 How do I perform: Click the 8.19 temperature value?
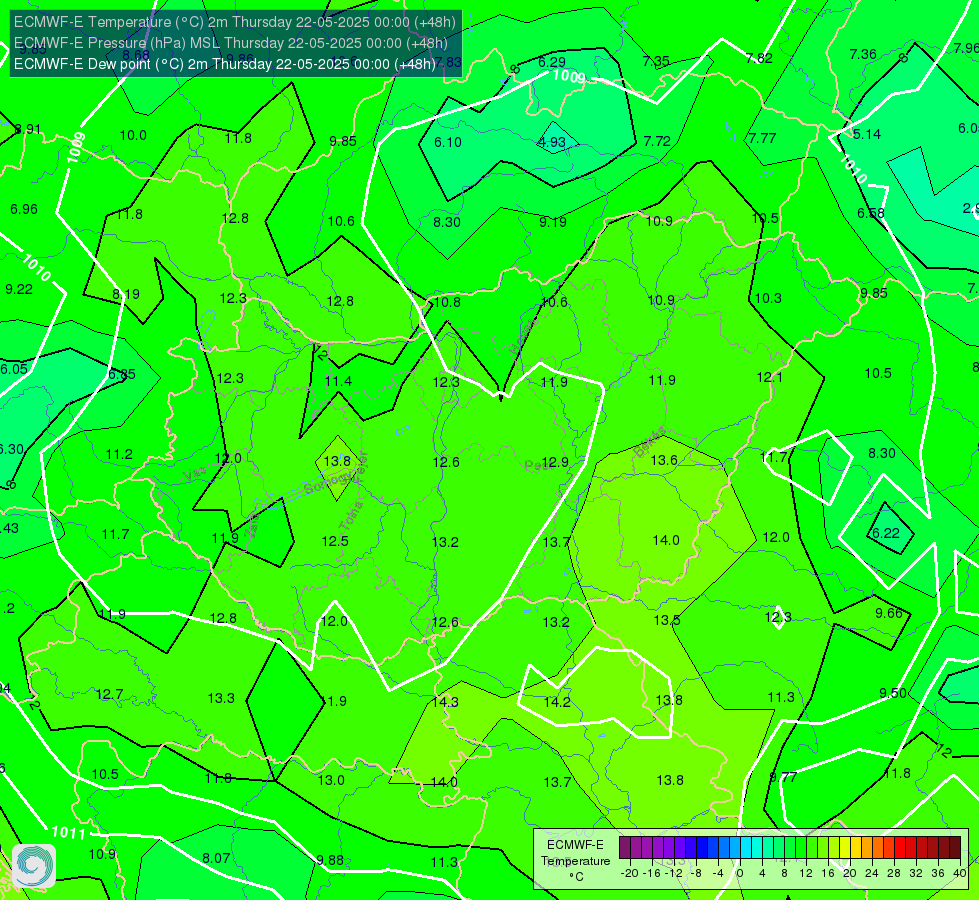pos(126,294)
